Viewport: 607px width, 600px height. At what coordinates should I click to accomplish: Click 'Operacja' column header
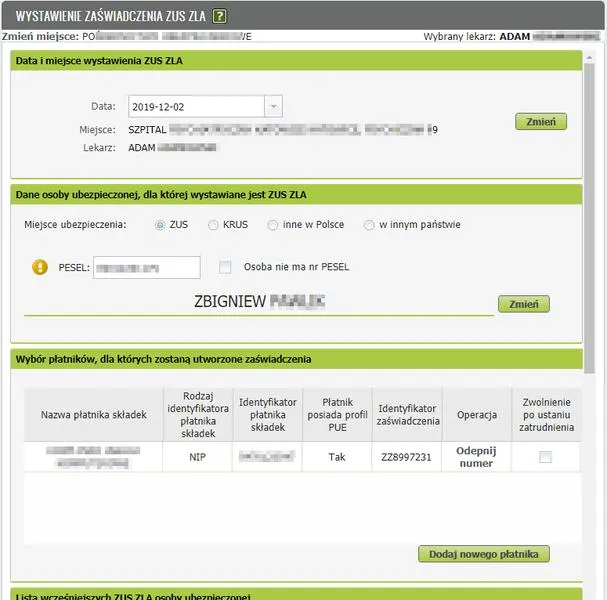point(477,415)
